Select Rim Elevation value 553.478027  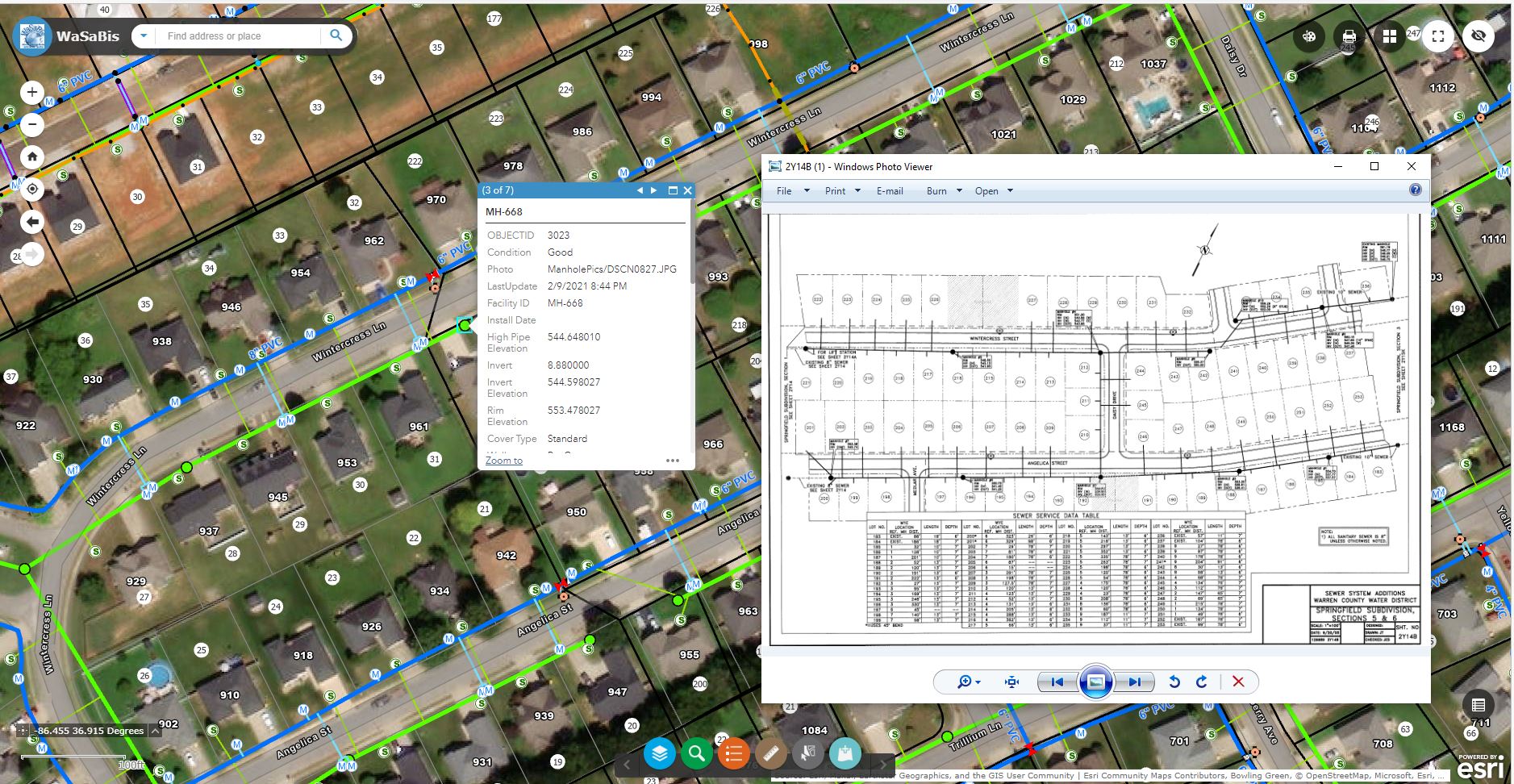pos(573,411)
